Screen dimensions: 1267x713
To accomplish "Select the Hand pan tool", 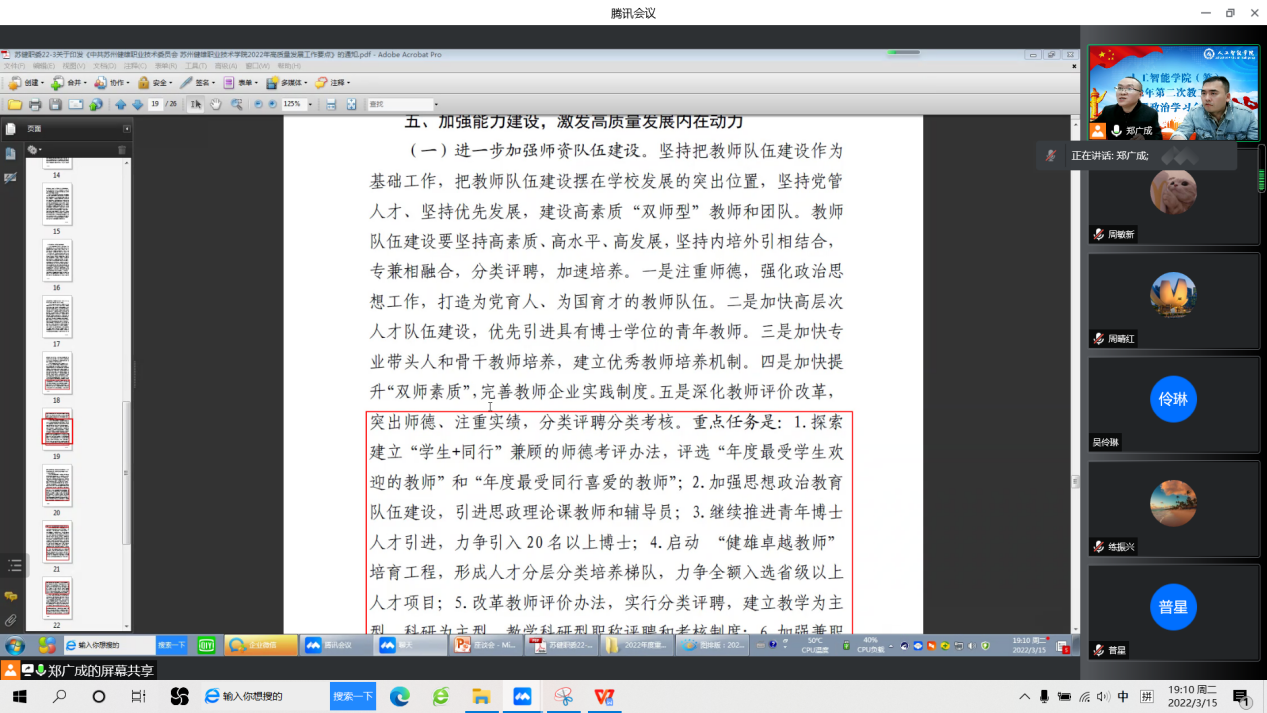I will (x=216, y=104).
